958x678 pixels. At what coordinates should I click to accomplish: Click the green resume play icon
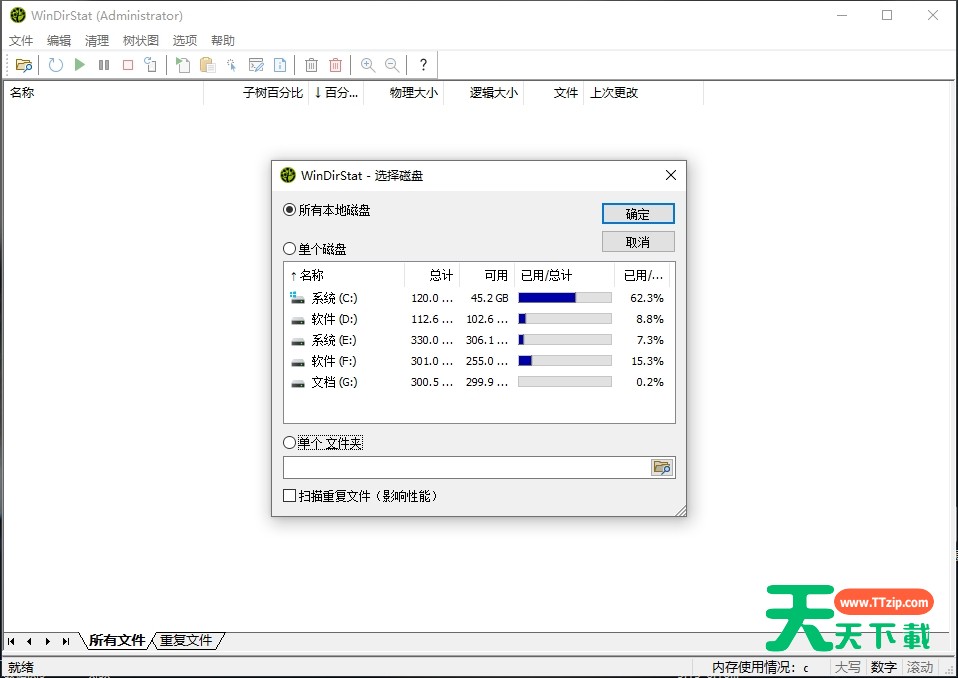tap(79, 65)
